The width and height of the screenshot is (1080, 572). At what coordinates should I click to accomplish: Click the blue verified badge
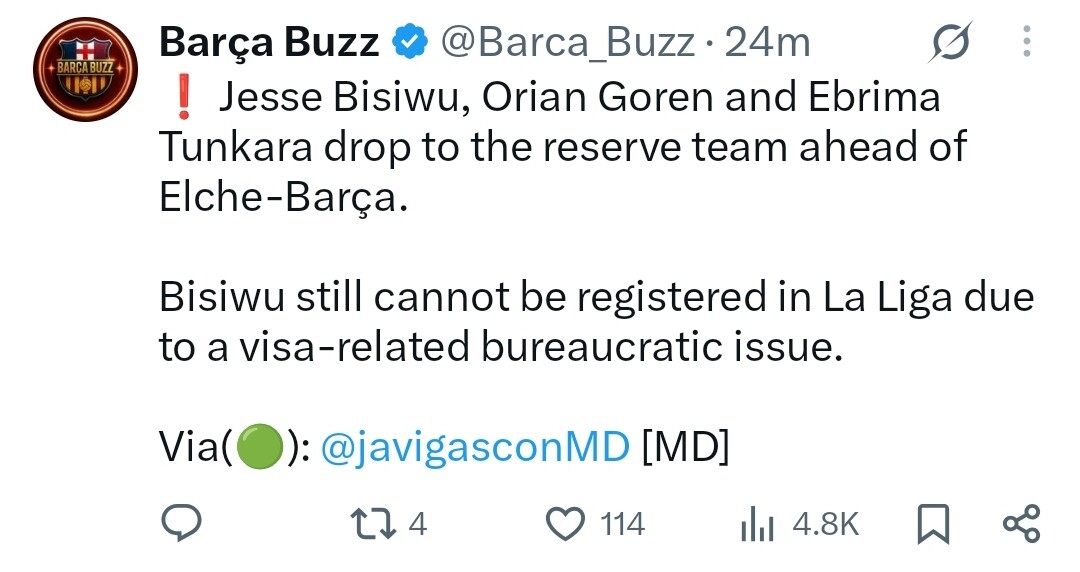[x=410, y=41]
